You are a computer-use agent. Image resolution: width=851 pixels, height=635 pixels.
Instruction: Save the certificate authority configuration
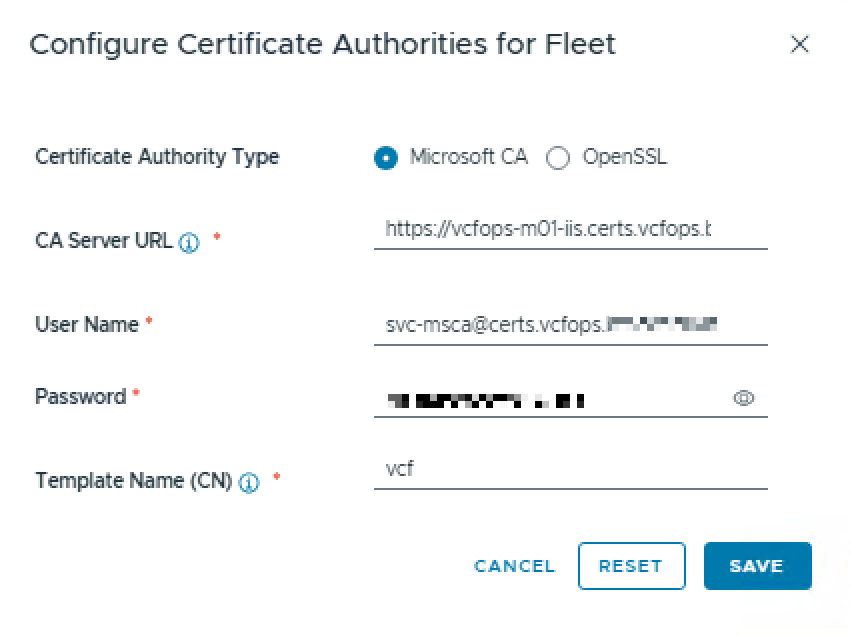(758, 566)
